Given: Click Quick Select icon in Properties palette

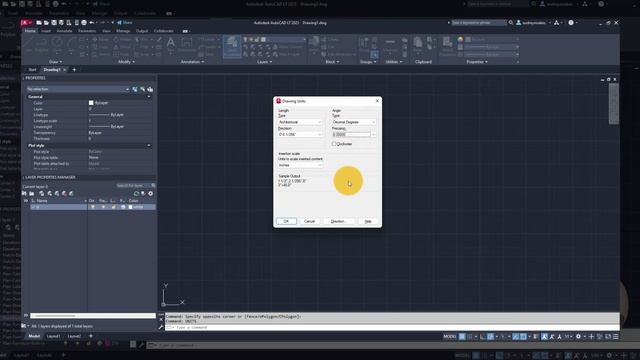Looking at the screenshot, I should click(x=150, y=89).
